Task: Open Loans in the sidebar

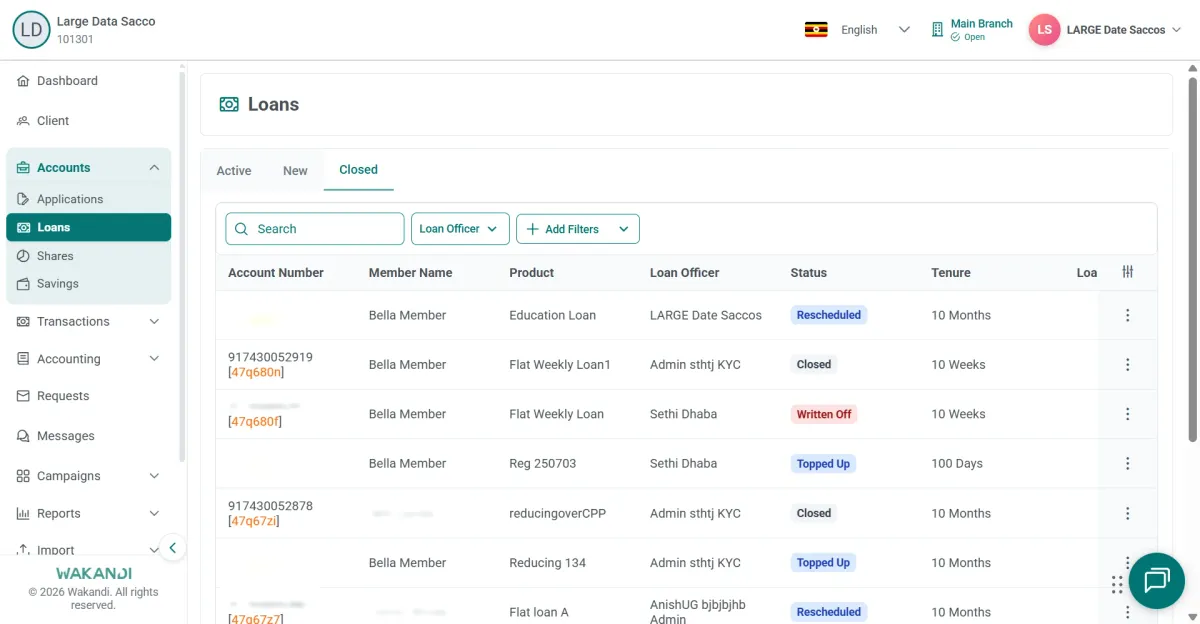Action: coord(89,227)
